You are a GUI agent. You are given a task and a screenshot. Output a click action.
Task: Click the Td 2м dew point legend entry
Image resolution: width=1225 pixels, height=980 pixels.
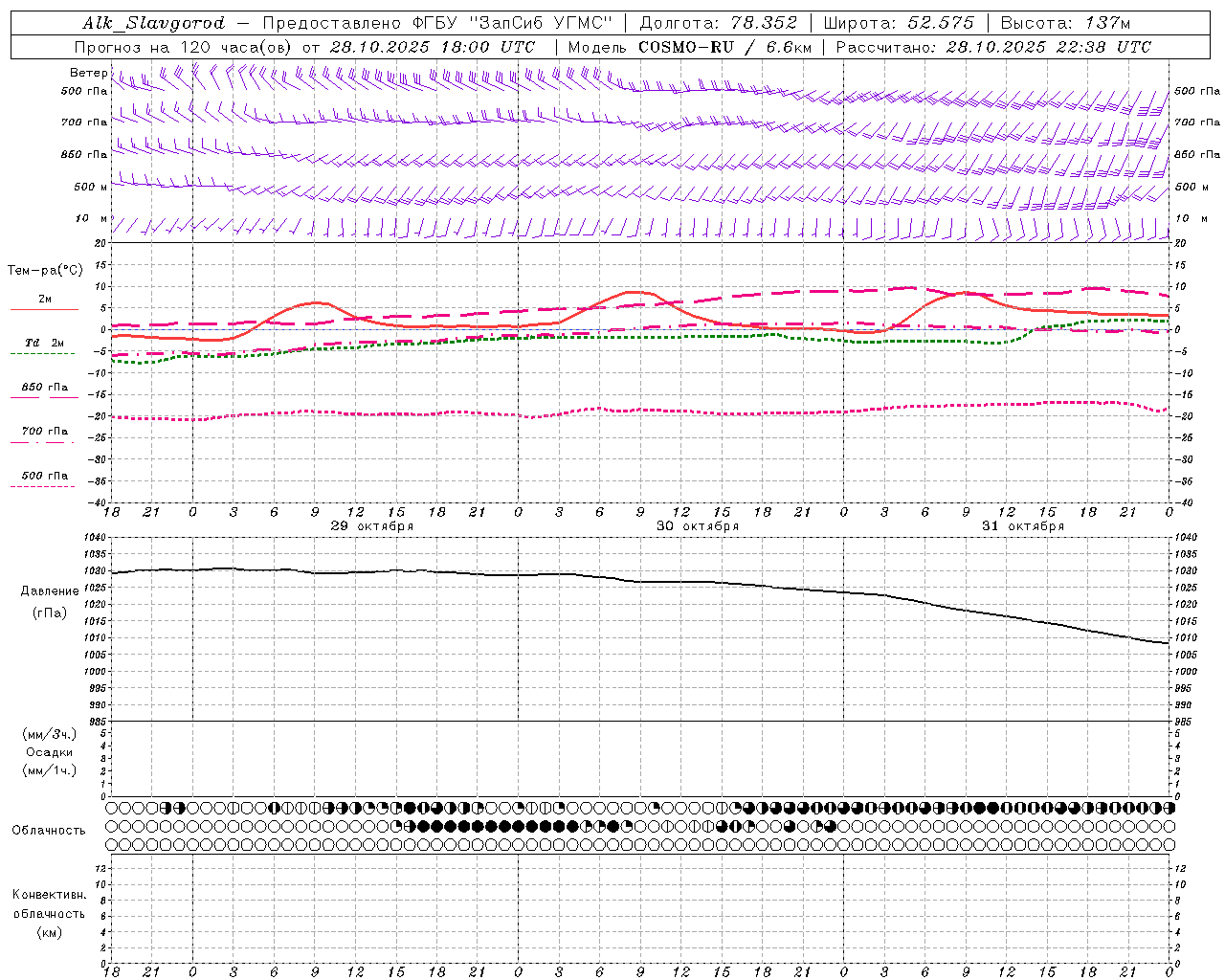45,343
